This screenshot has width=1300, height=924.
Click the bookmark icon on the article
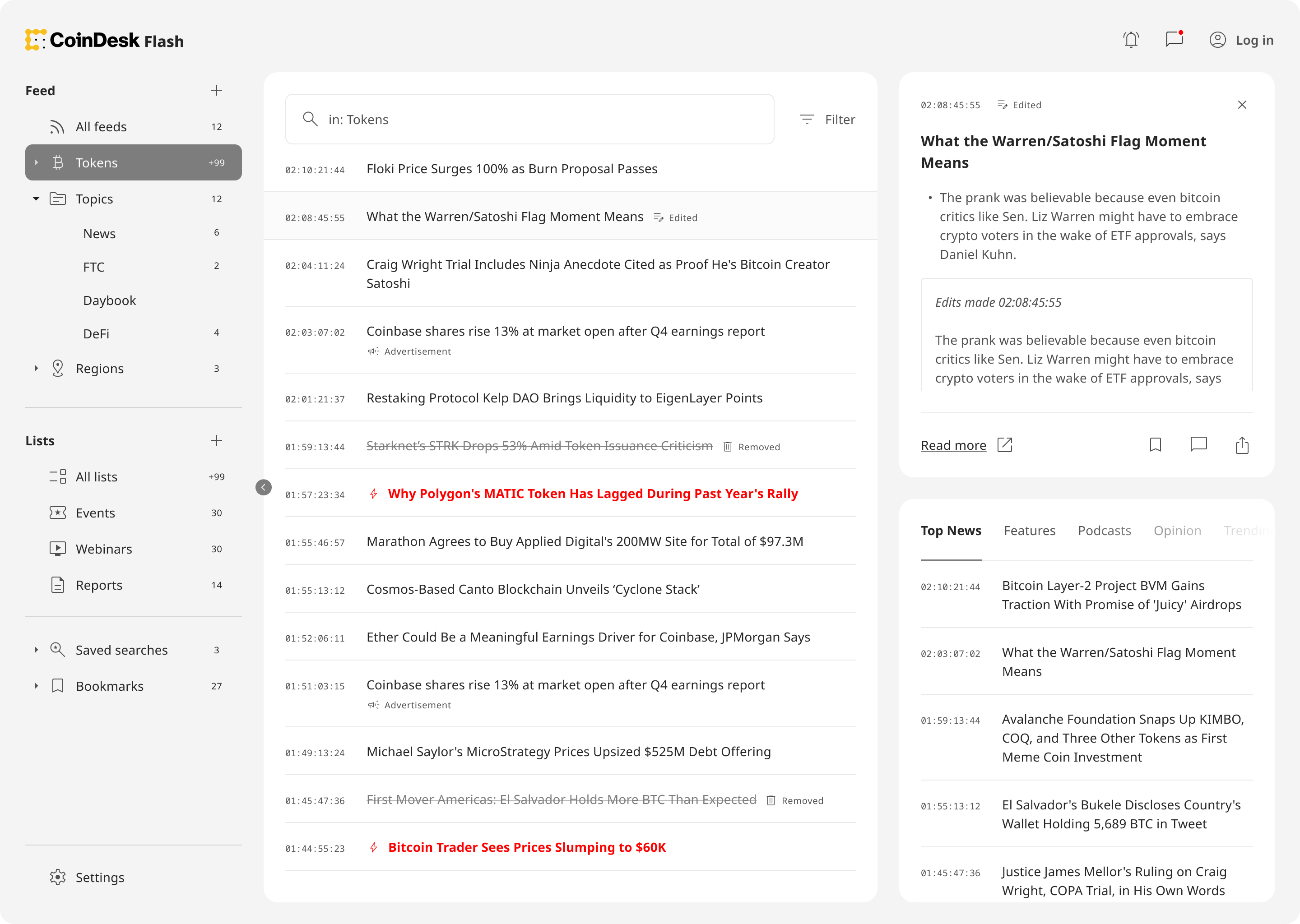(1155, 445)
